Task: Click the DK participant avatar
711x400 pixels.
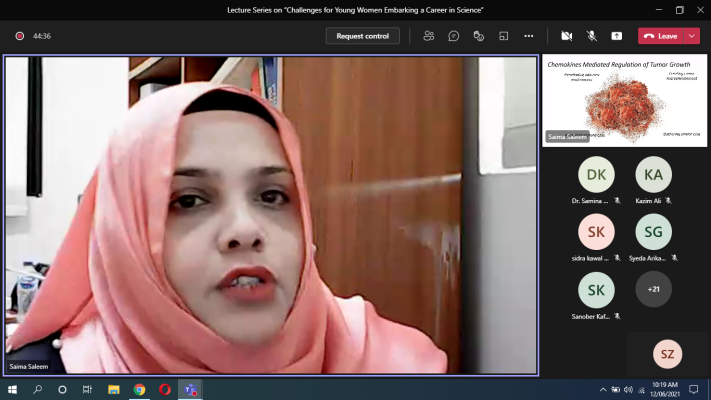Action: (x=596, y=175)
